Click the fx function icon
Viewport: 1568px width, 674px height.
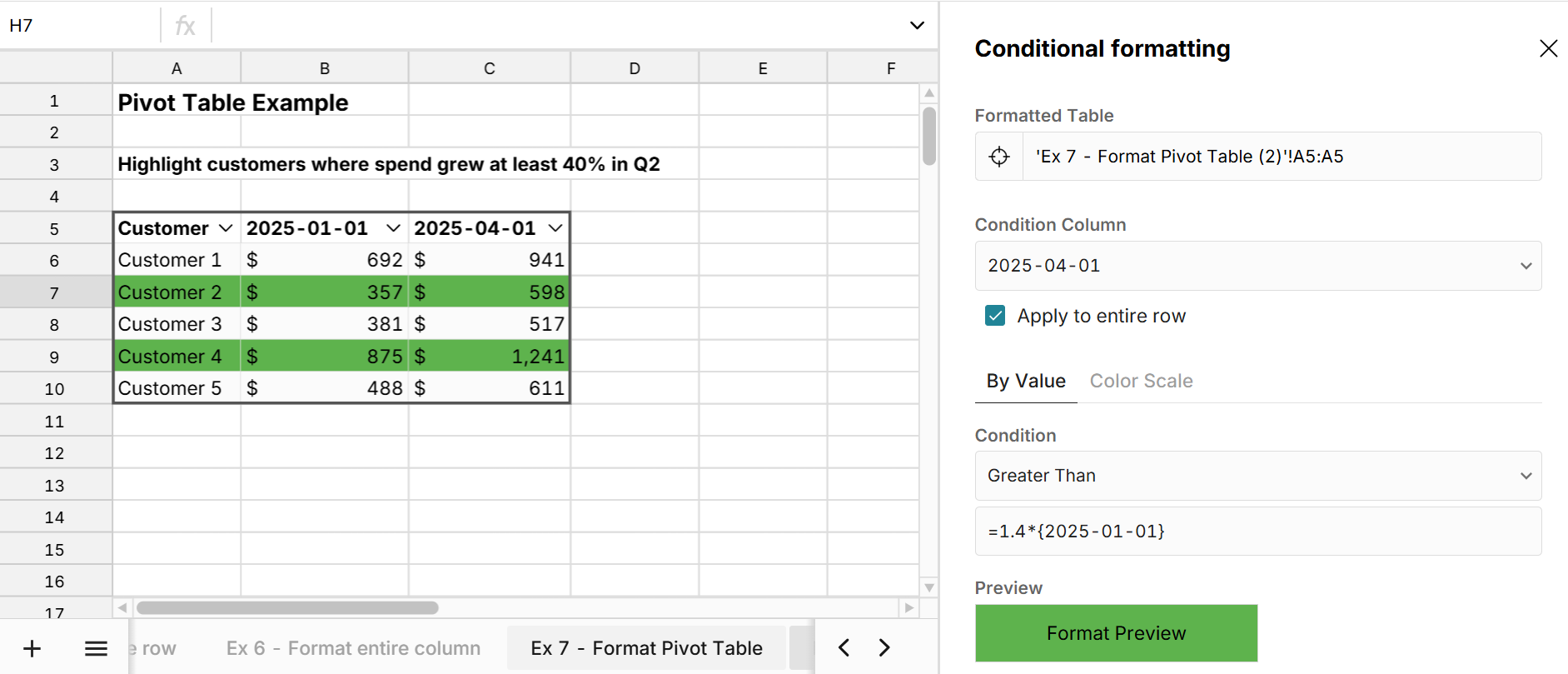point(185,25)
